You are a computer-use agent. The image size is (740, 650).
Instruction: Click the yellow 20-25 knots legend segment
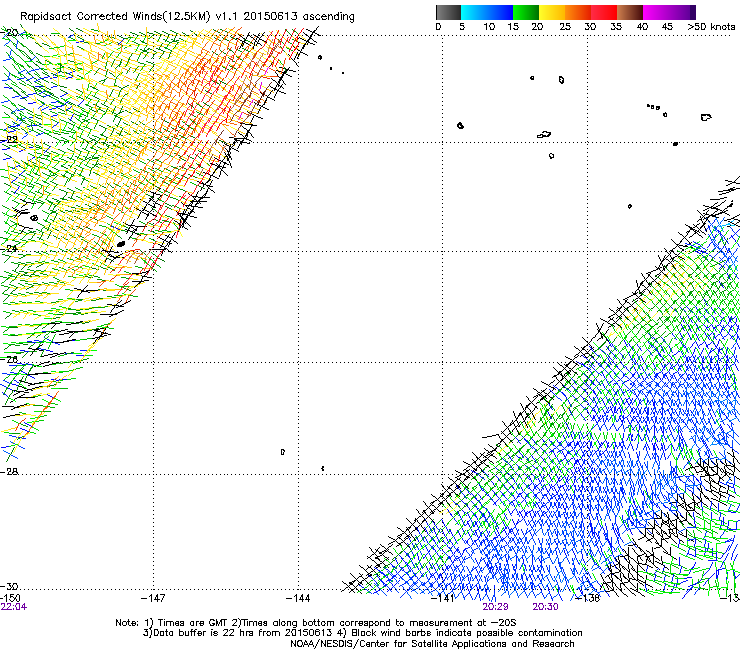coord(552,12)
